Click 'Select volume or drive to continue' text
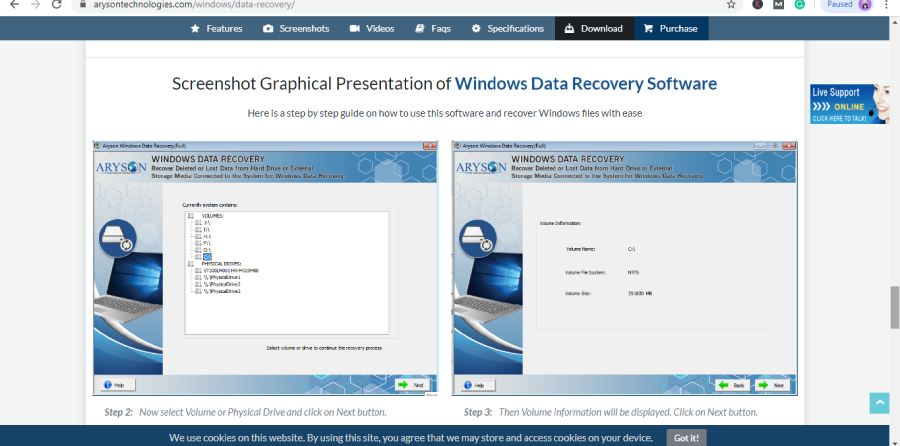The height and width of the screenshot is (446, 900). [x=324, y=348]
